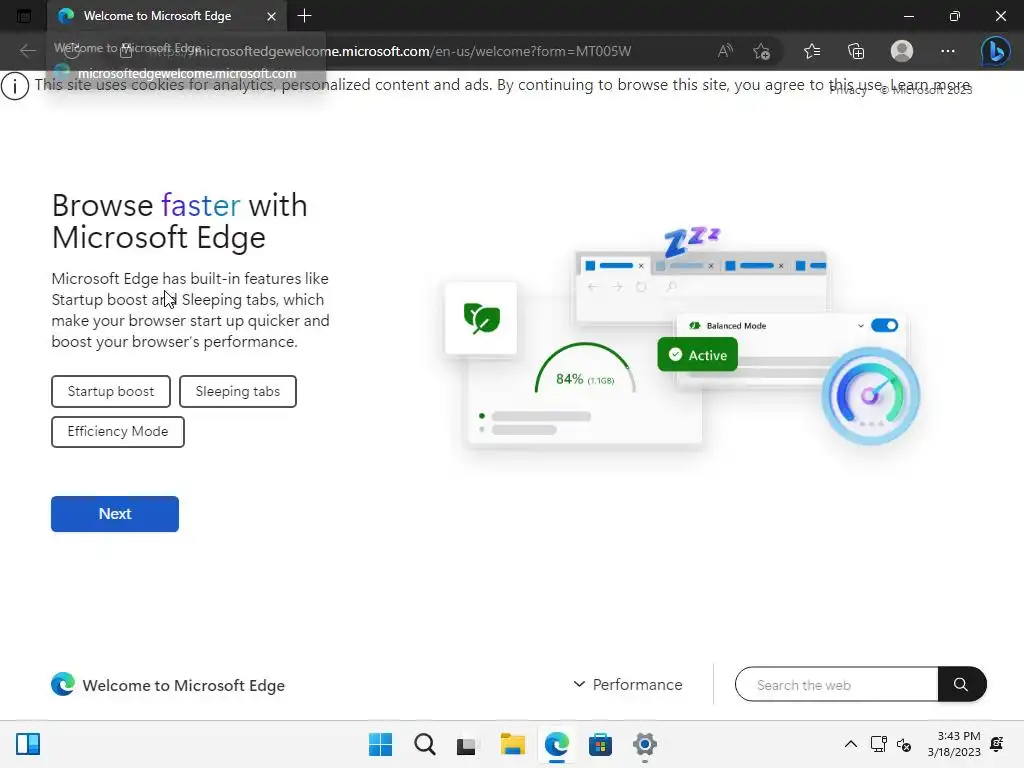Select the Sleeping tabs option
This screenshot has width=1024, height=768.
238,391
